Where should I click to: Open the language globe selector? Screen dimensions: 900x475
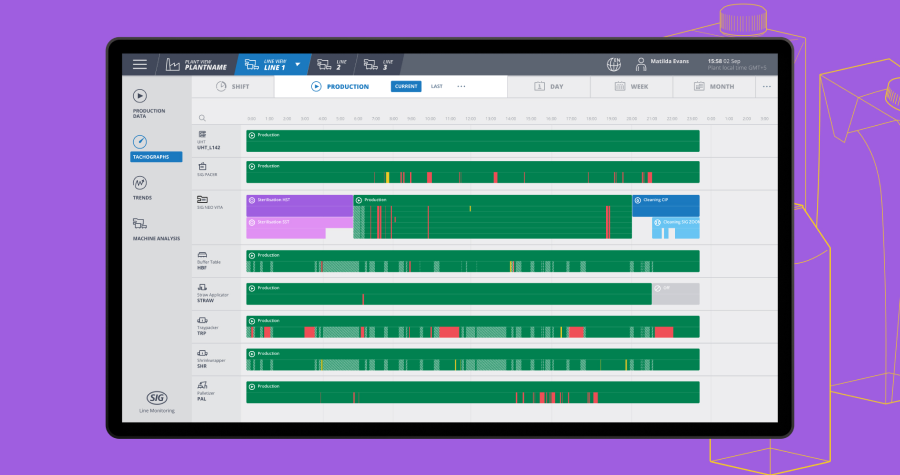coord(614,64)
